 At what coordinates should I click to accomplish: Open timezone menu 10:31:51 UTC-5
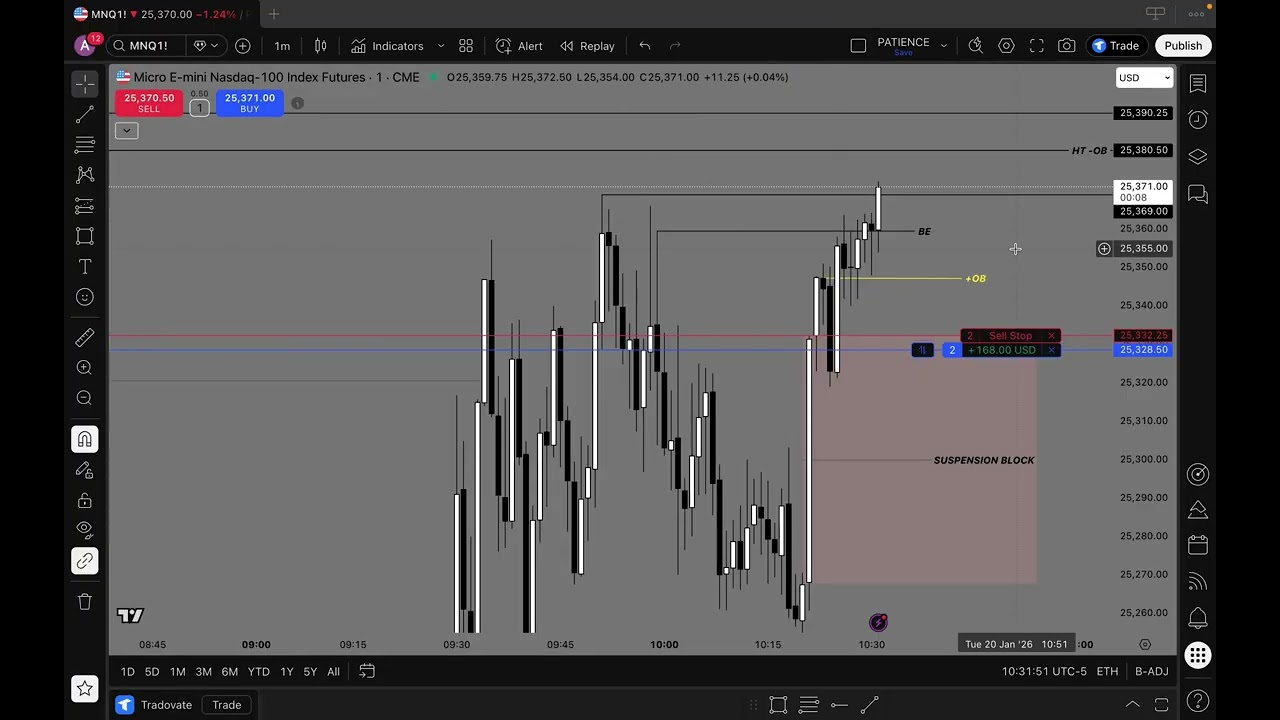1044,672
